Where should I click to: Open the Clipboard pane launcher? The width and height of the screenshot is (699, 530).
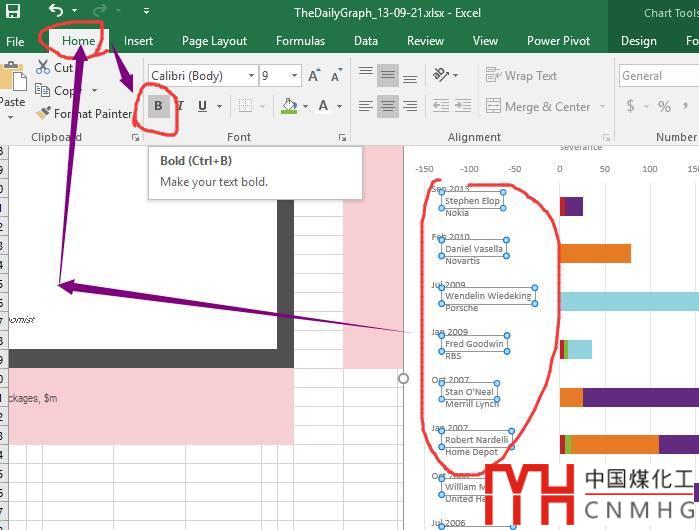tap(136, 138)
